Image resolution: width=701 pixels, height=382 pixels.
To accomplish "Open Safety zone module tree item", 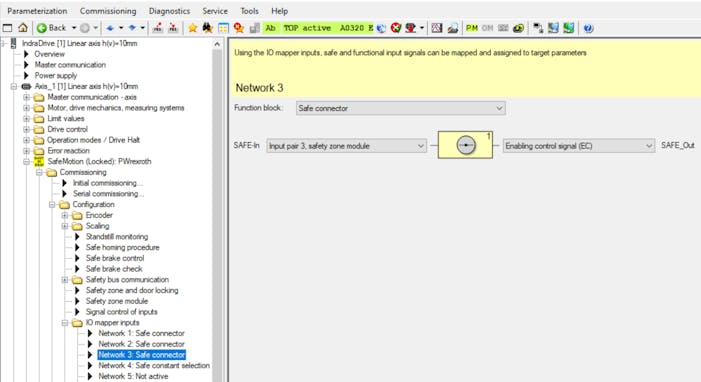I will tap(117, 301).
